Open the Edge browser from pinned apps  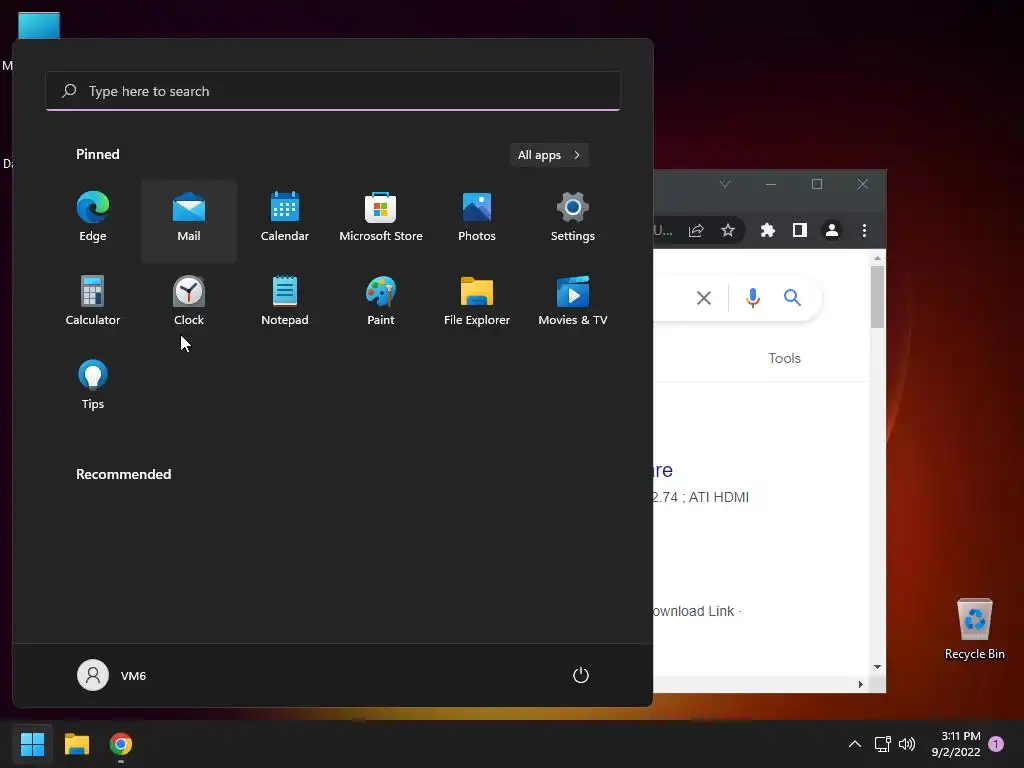[x=93, y=217]
